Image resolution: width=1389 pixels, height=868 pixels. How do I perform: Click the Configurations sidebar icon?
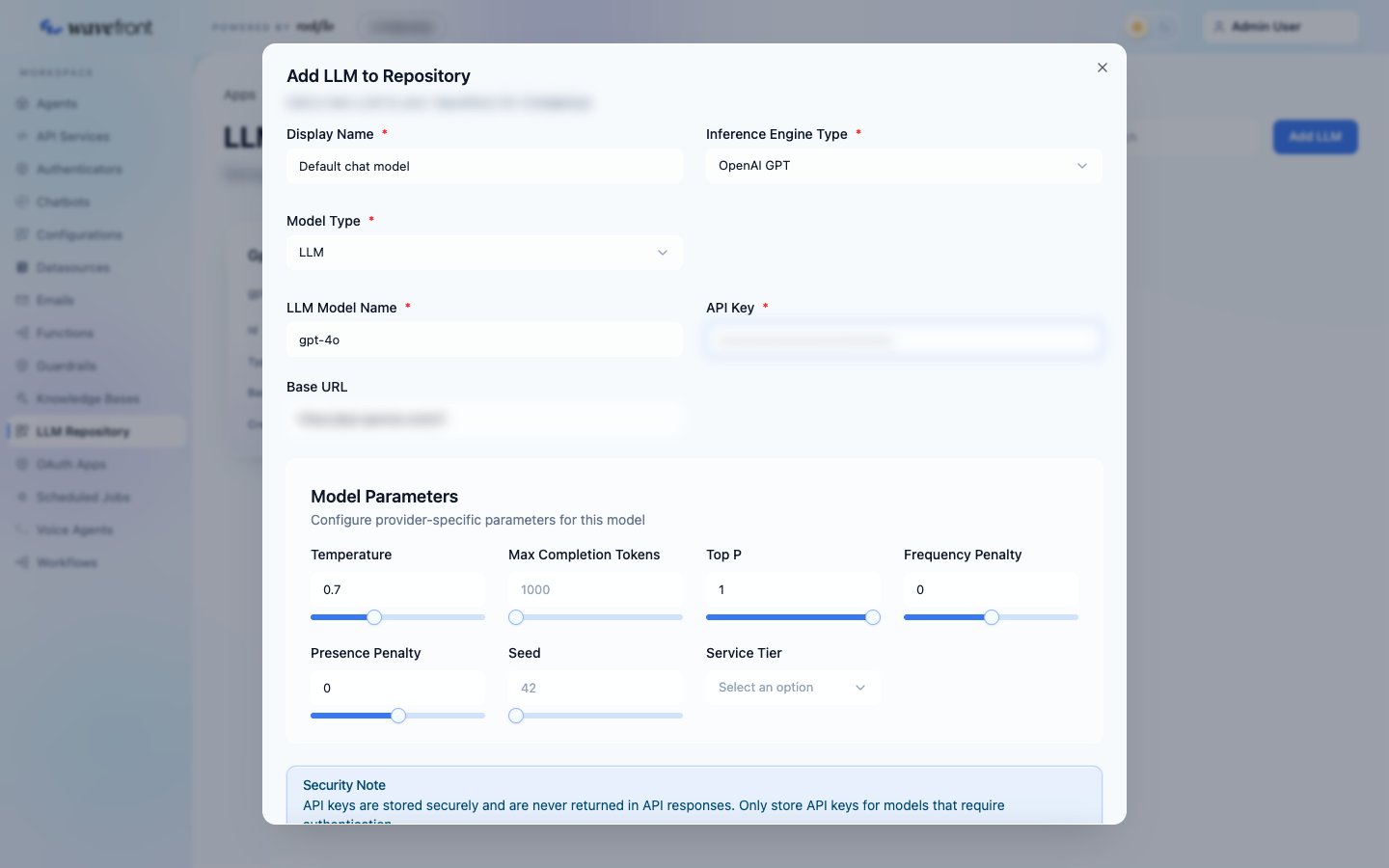[x=22, y=234]
